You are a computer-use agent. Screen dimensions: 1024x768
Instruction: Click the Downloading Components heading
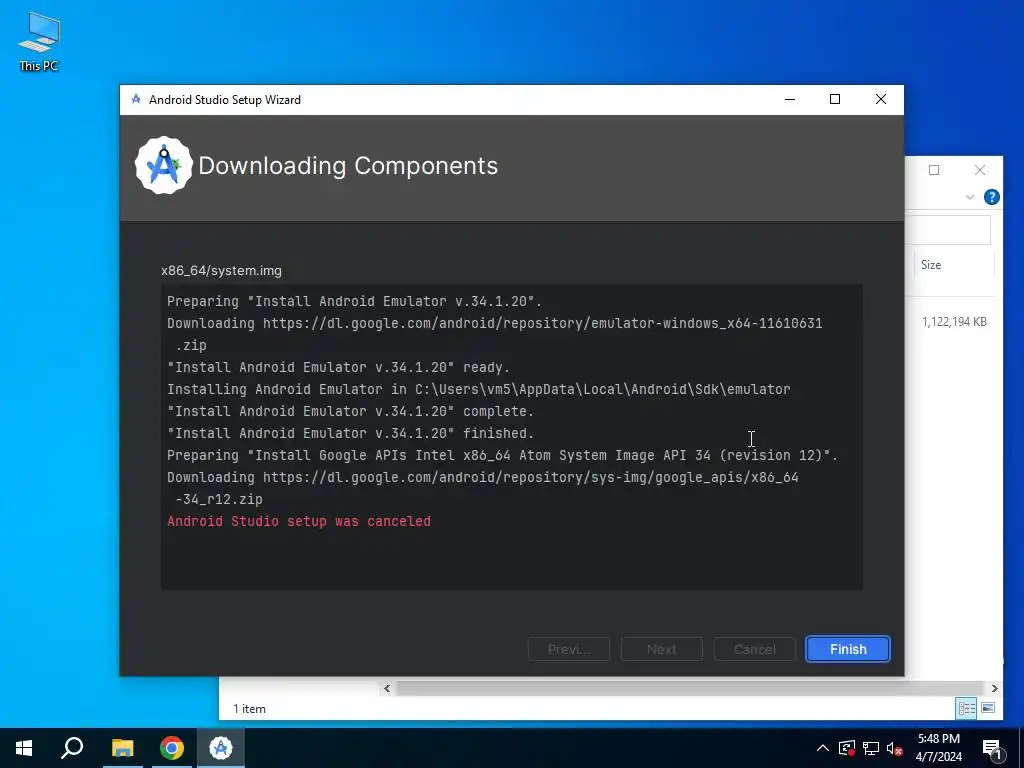(348, 166)
